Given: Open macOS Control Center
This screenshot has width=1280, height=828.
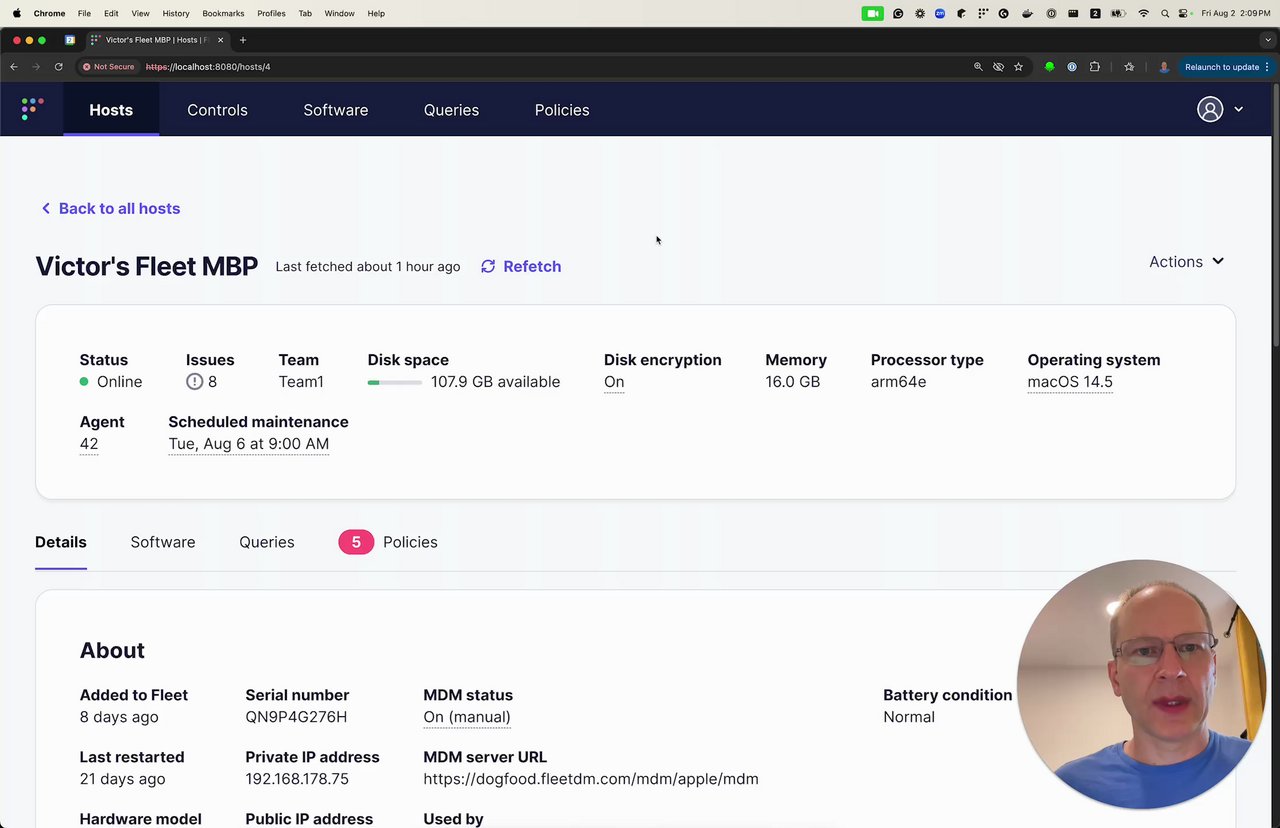Looking at the screenshot, I should point(1185,13).
